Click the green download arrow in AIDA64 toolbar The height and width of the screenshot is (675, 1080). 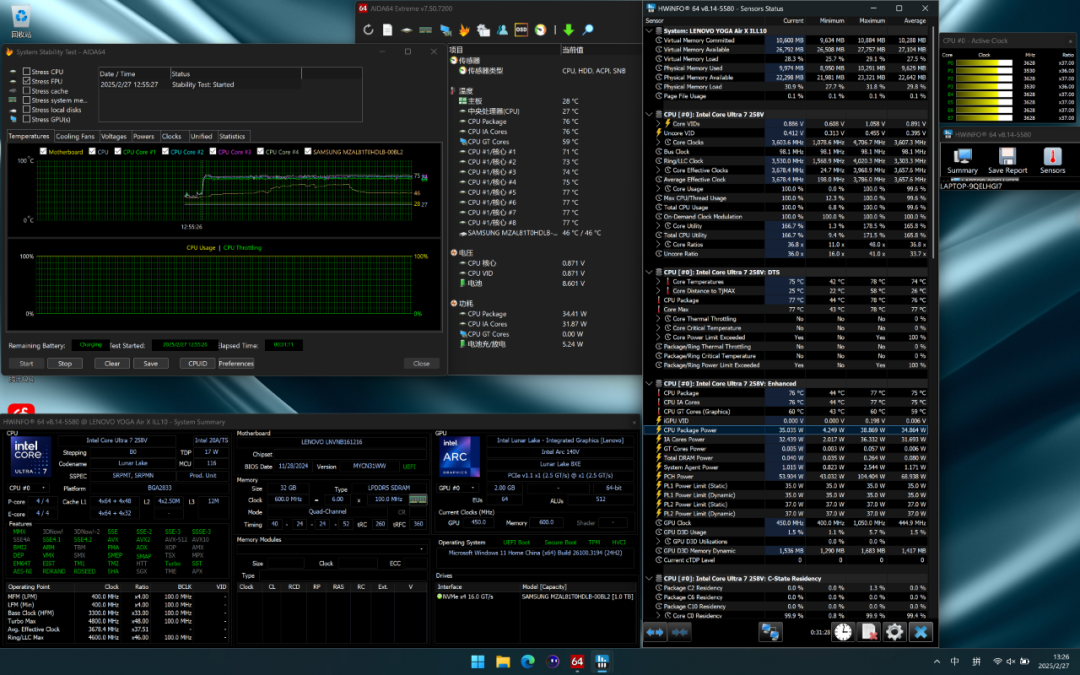568,30
